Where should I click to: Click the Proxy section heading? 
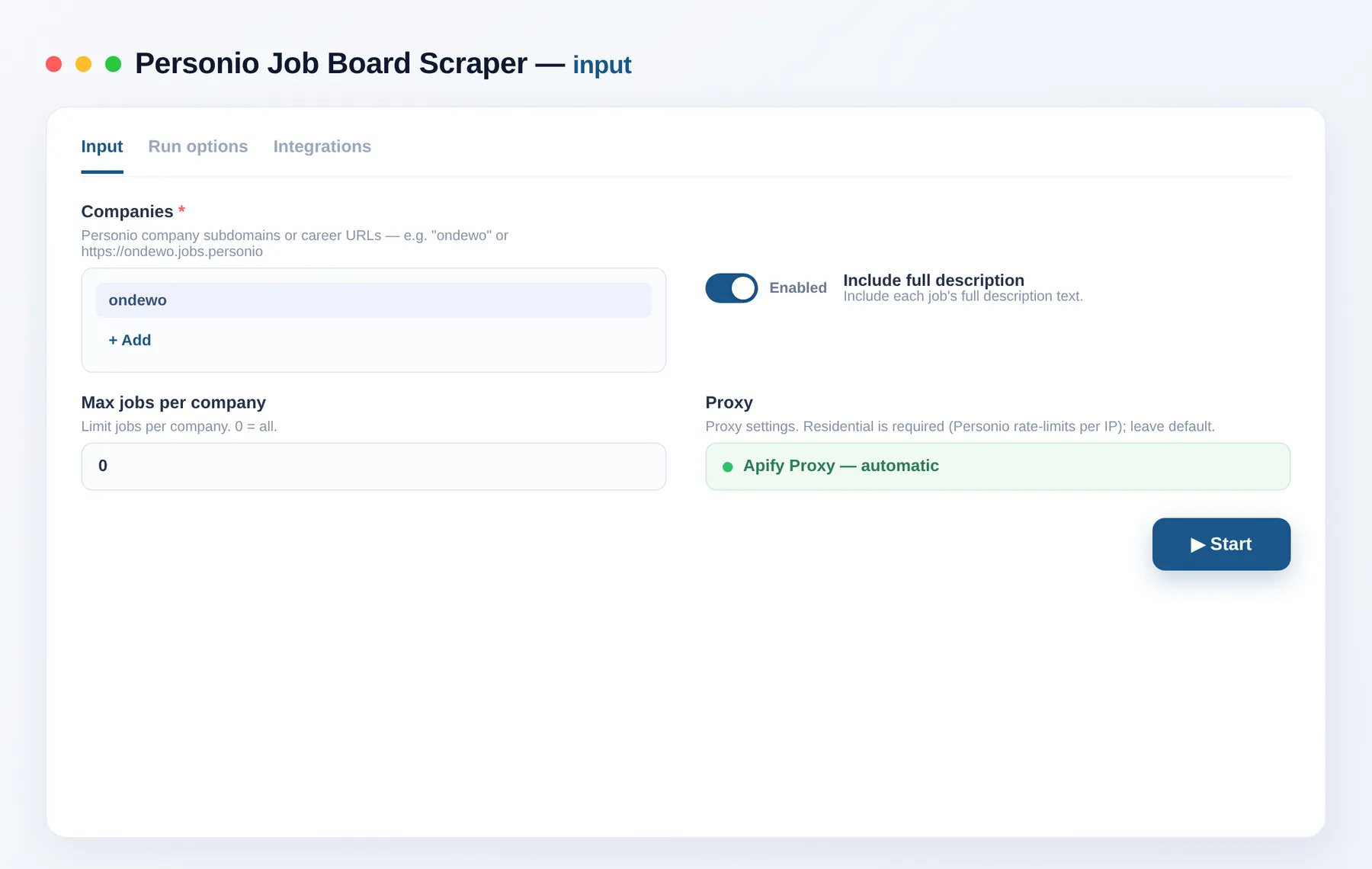[x=729, y=402]
